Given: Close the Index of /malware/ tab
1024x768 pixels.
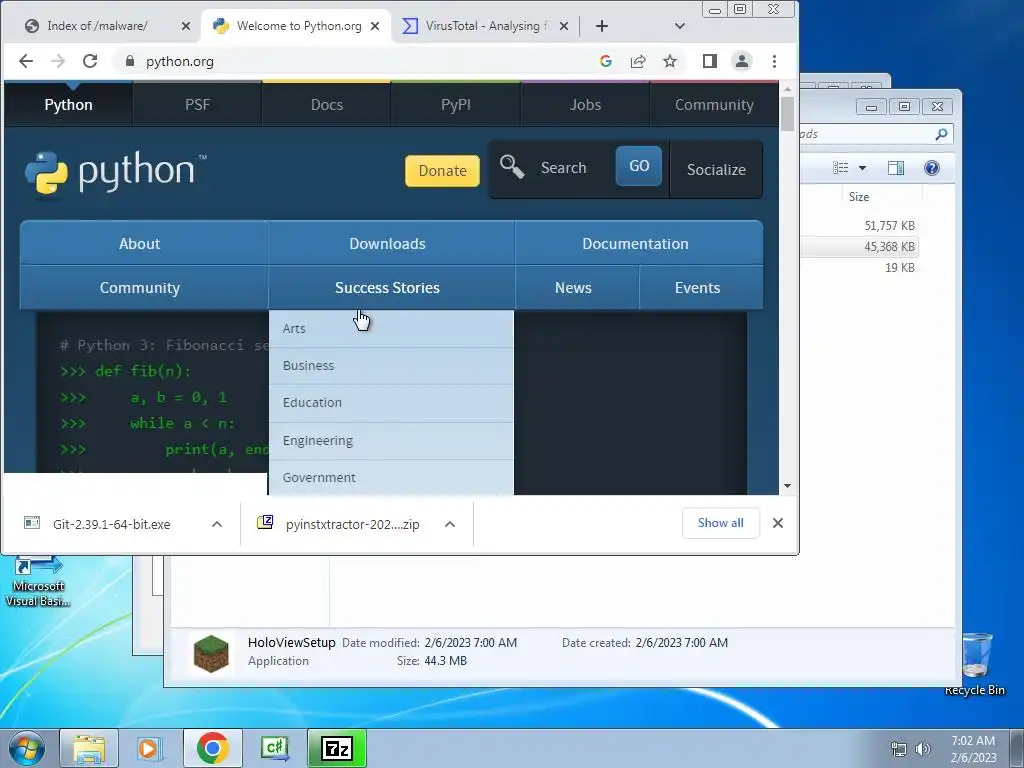Looking at the screenshot, I should [185, 26].
